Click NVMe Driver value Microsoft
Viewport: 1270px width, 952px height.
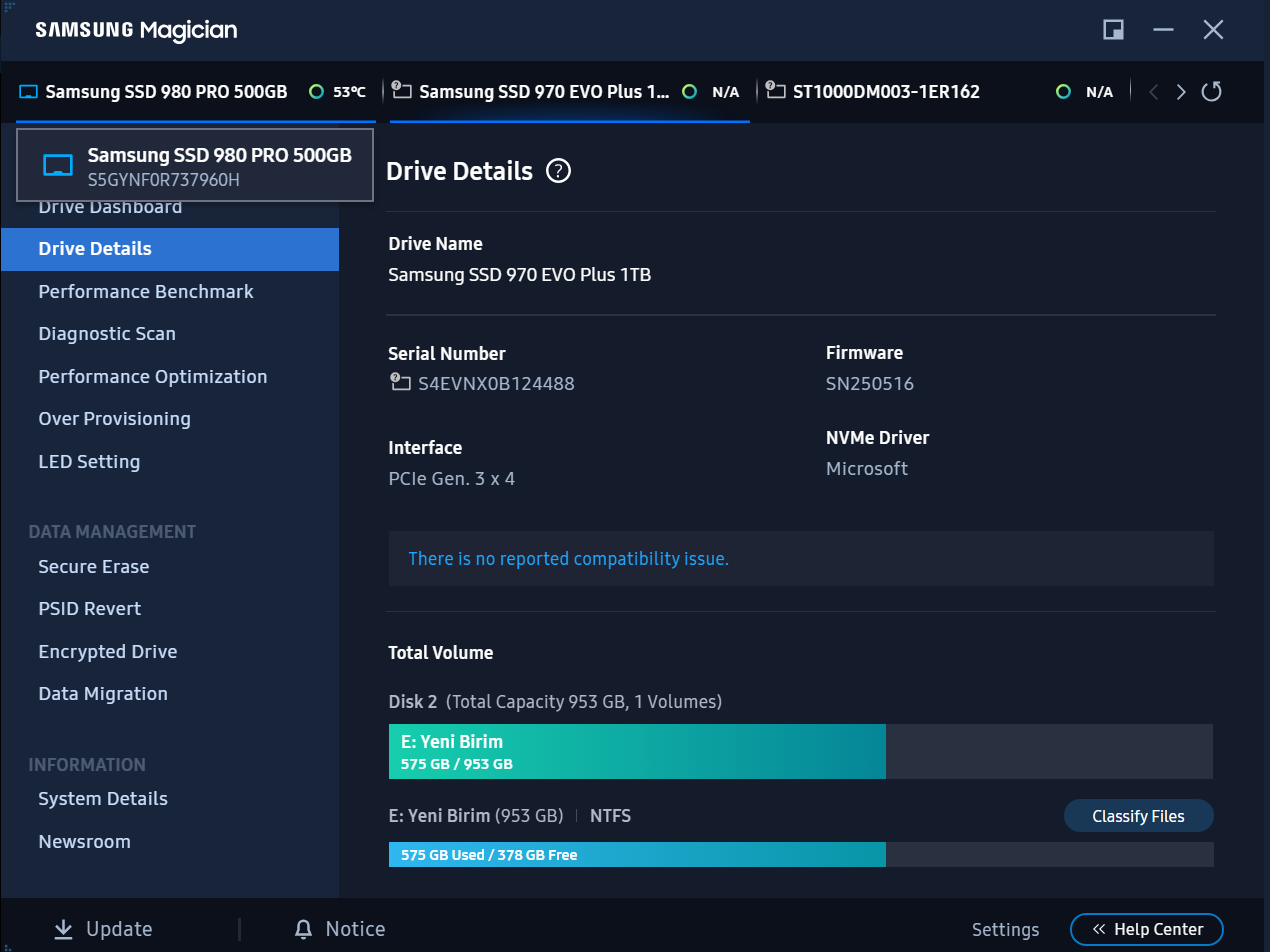click(x=867, y=469)
